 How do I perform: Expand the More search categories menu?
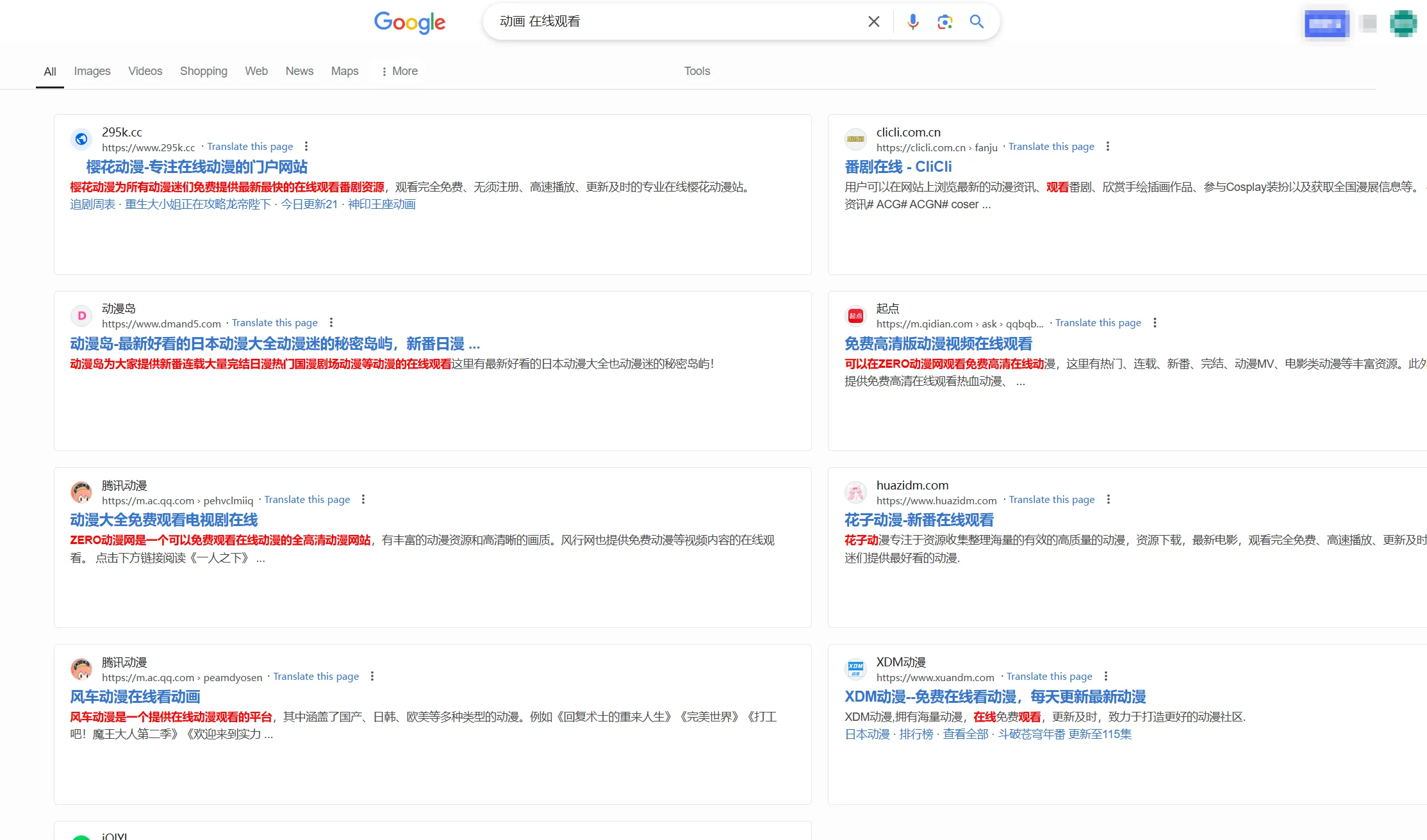pos(399,71)
